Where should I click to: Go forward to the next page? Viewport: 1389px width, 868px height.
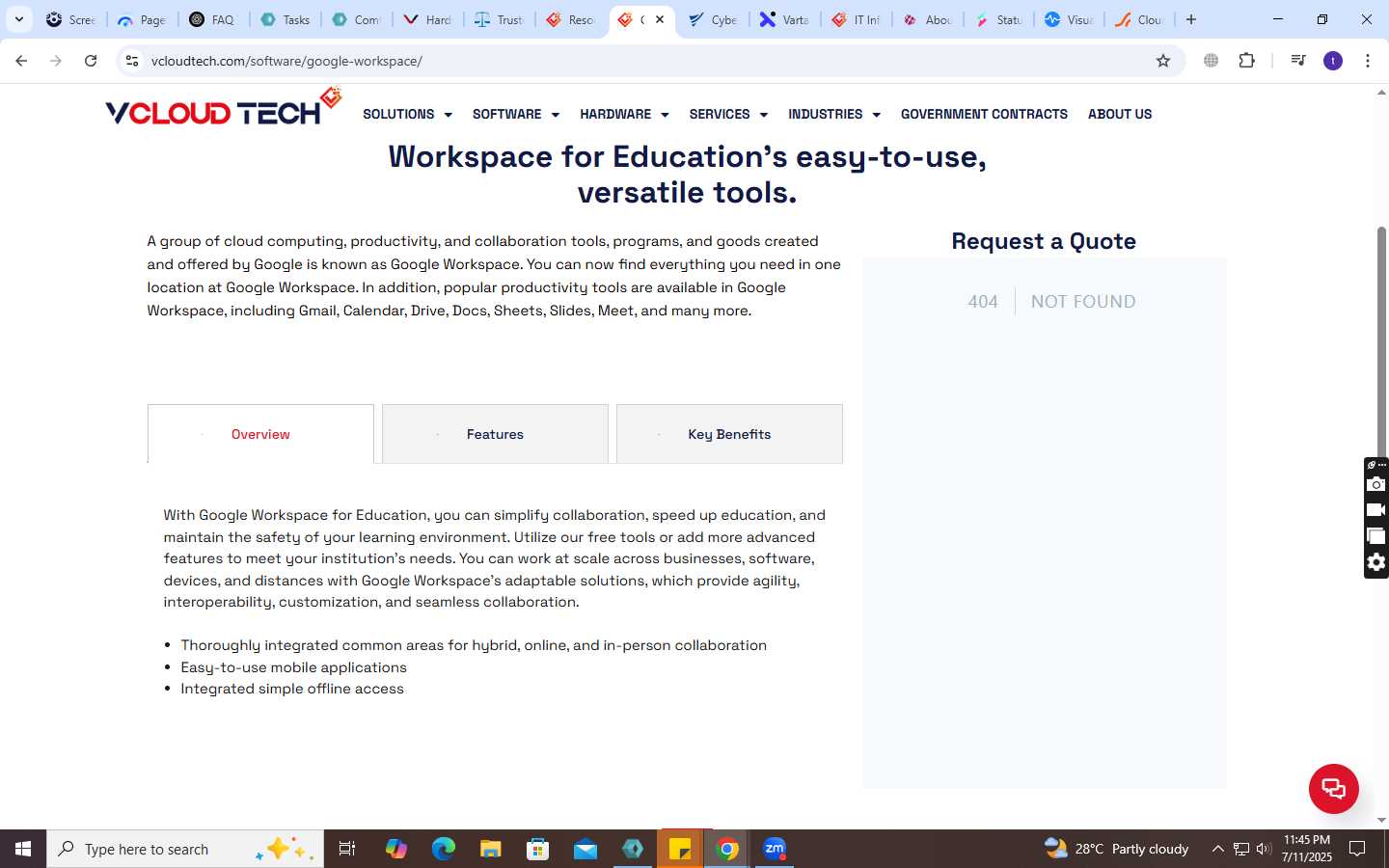(x=56, y=61)
